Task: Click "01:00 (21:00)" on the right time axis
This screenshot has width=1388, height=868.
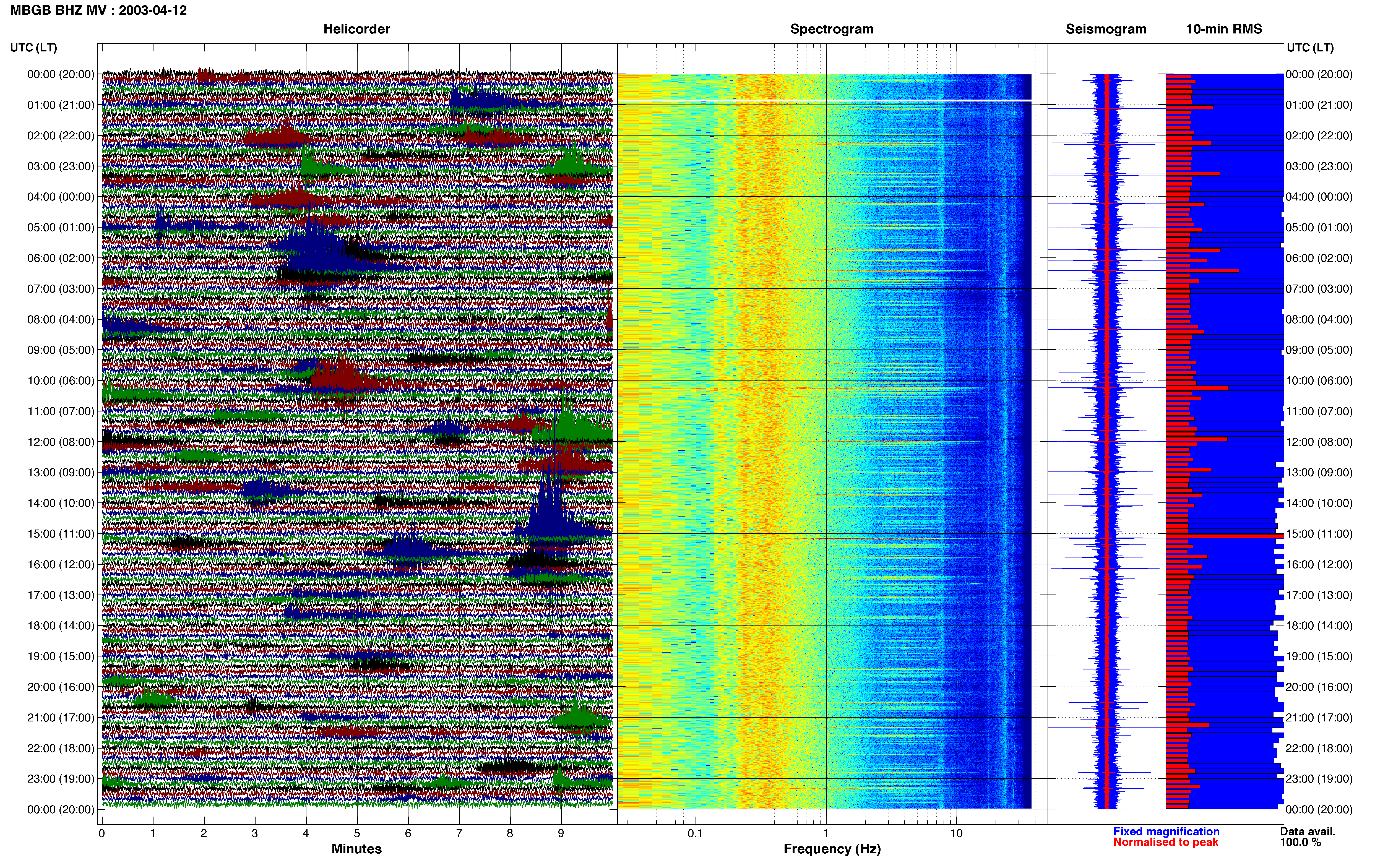Action: pyautogui.click(x=1319, y=105)
